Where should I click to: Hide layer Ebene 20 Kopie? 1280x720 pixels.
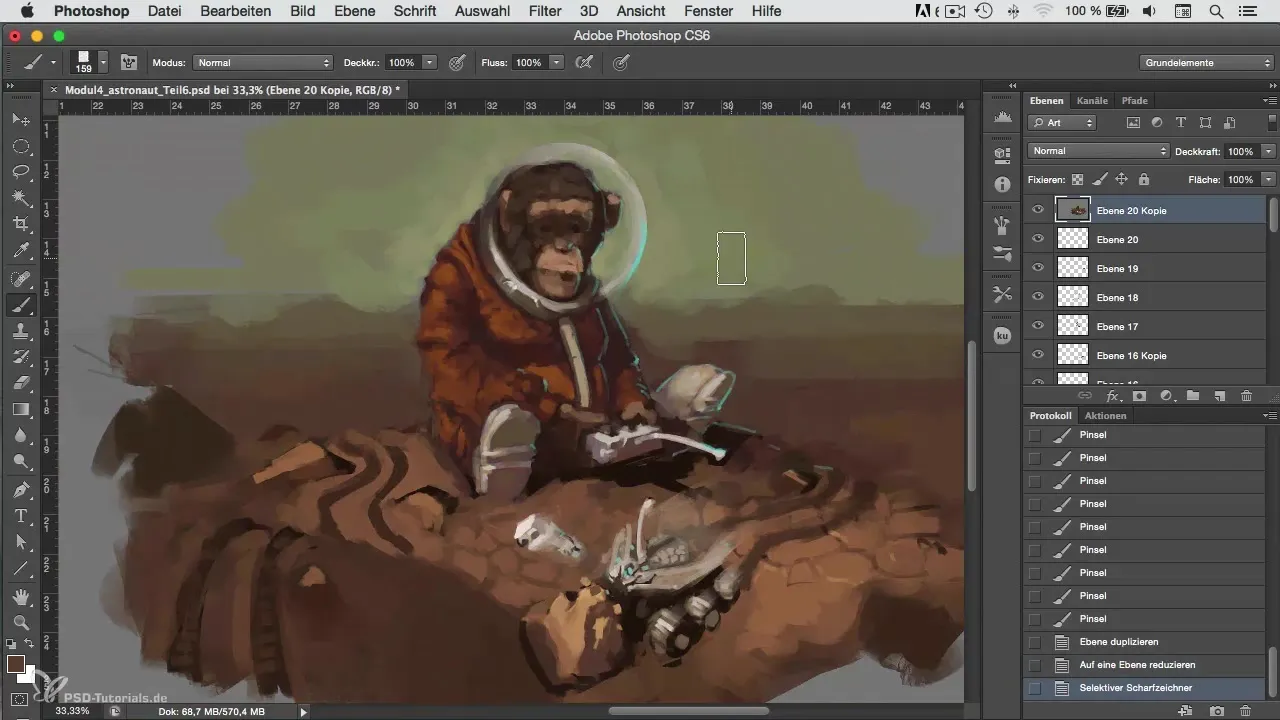(x=1038, y=211)
